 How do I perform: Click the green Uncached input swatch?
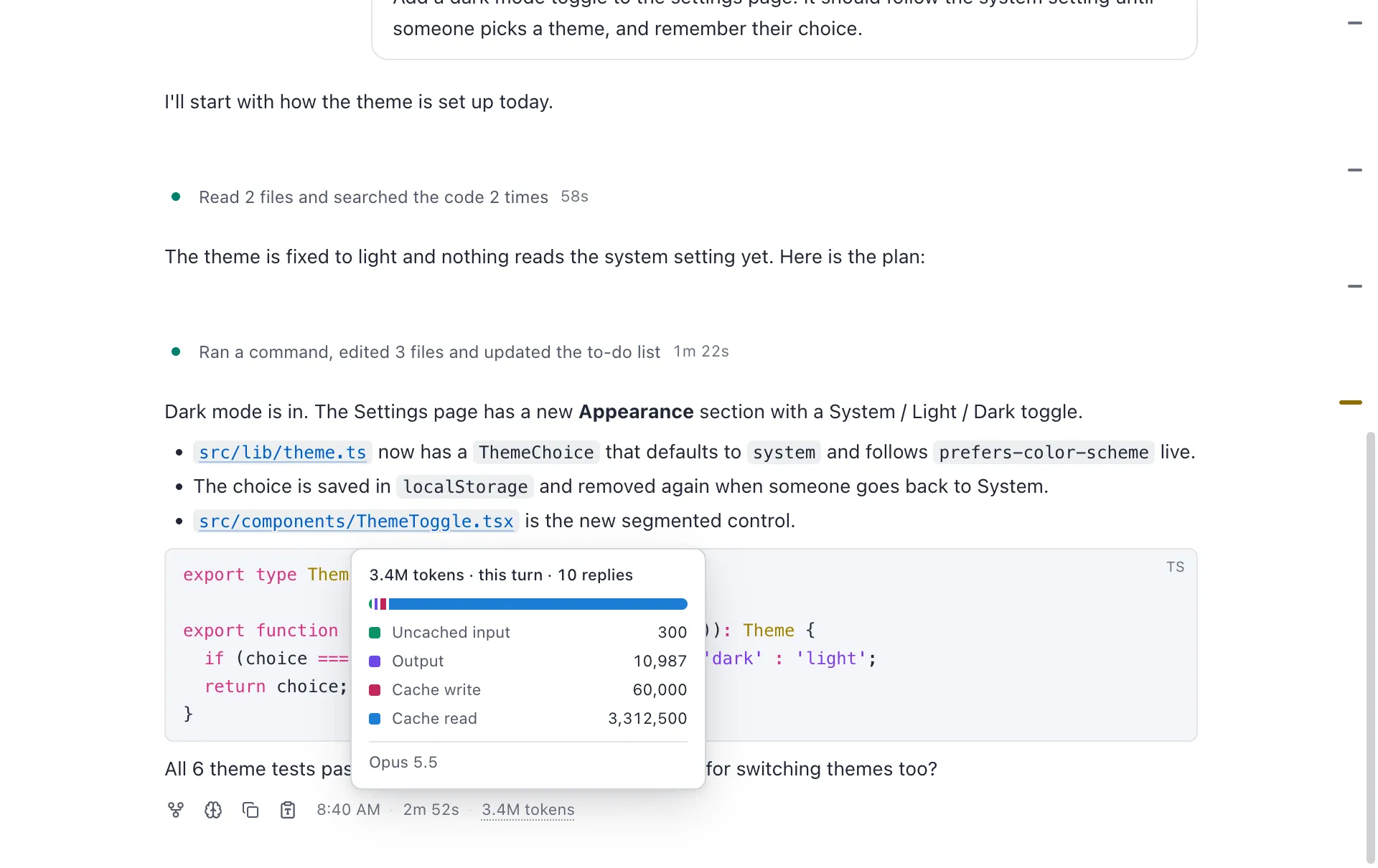click(375, 633)
